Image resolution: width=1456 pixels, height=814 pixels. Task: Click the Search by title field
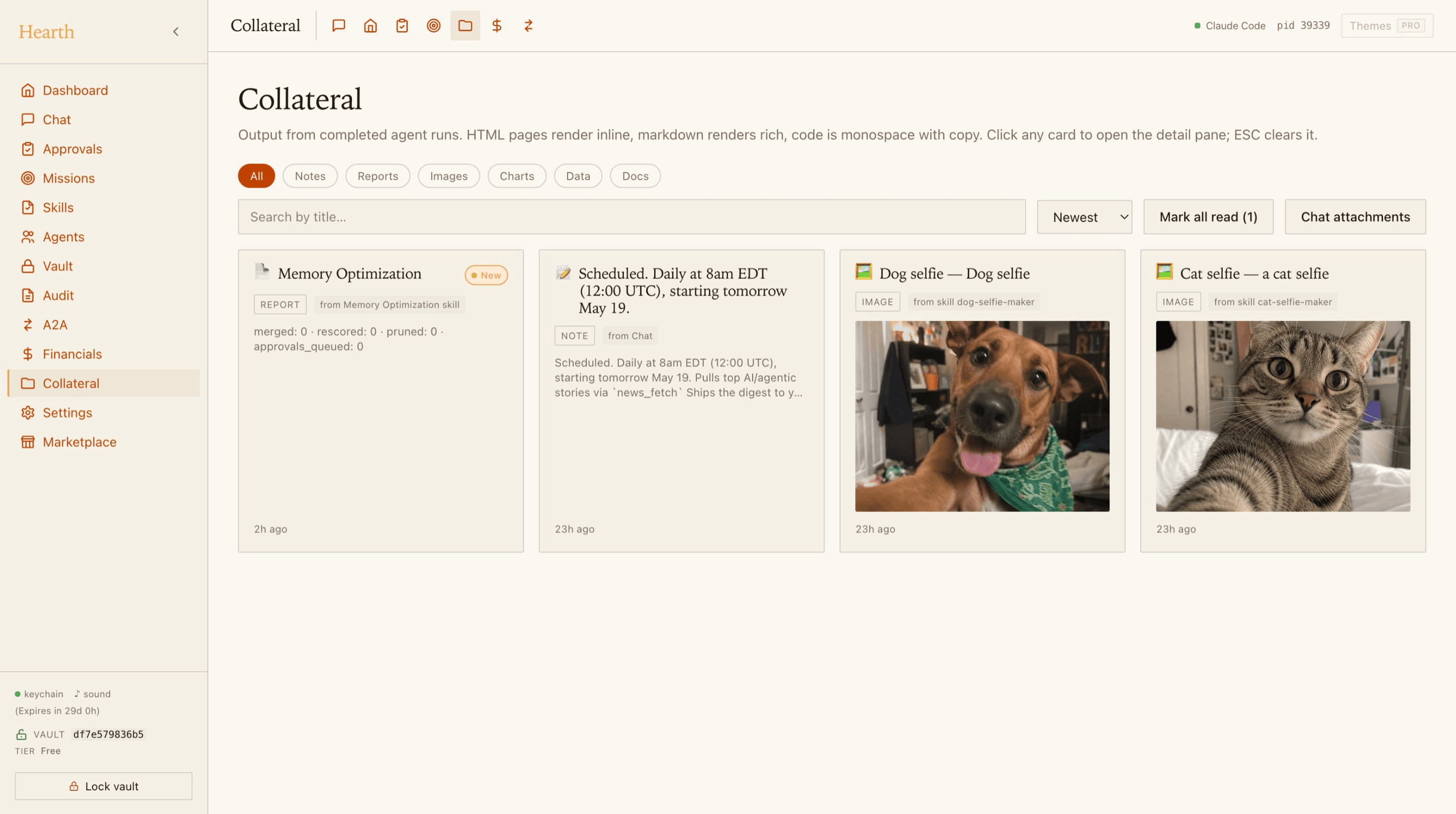pyautogui.click(x=631, y=217)
